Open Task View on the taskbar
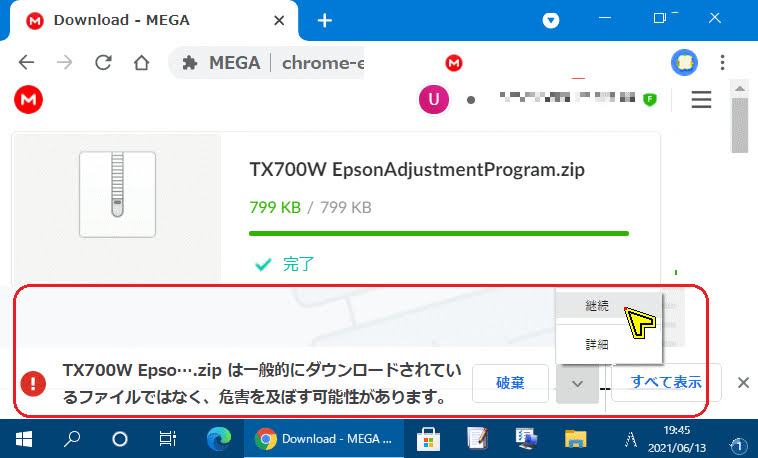758x458 pixels. [167, 439]
